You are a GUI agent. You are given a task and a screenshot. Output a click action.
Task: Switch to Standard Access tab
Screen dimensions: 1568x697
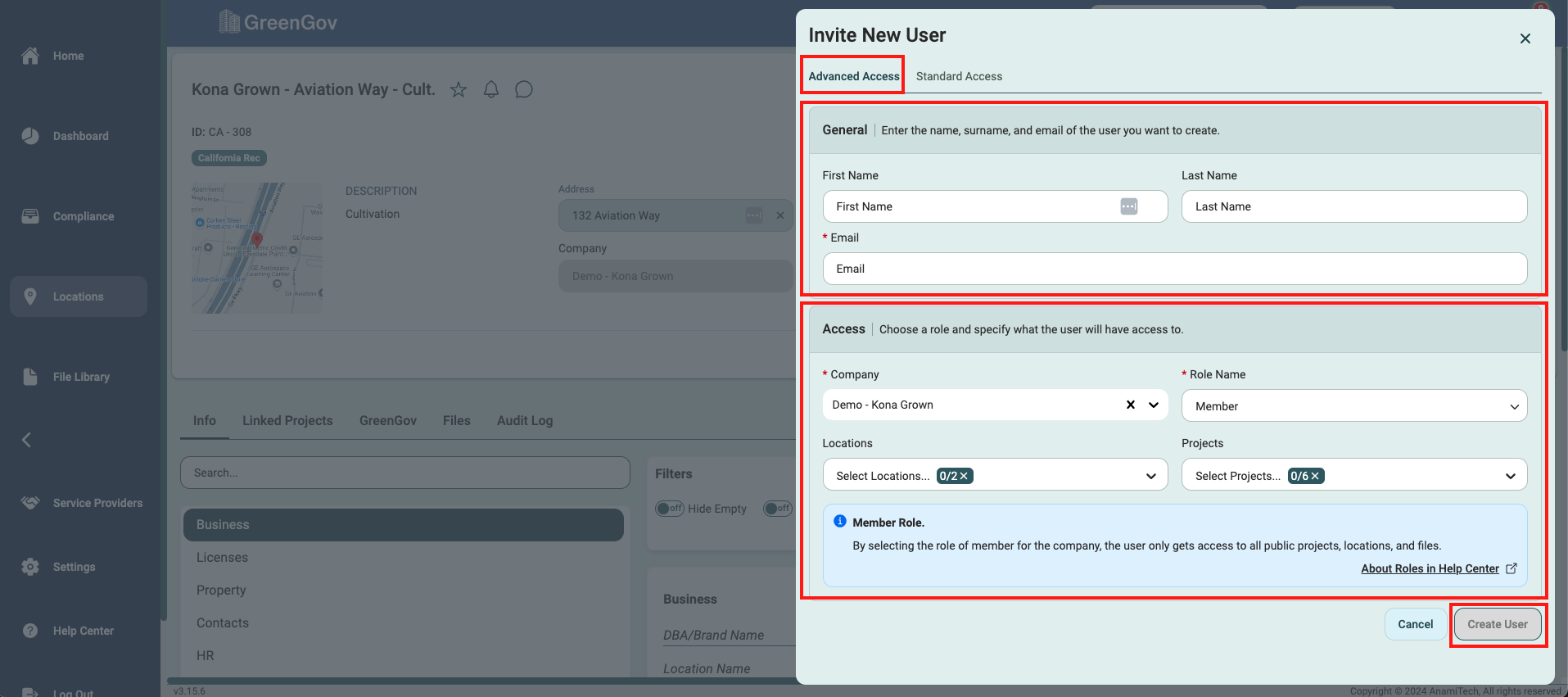click(959, 76)
